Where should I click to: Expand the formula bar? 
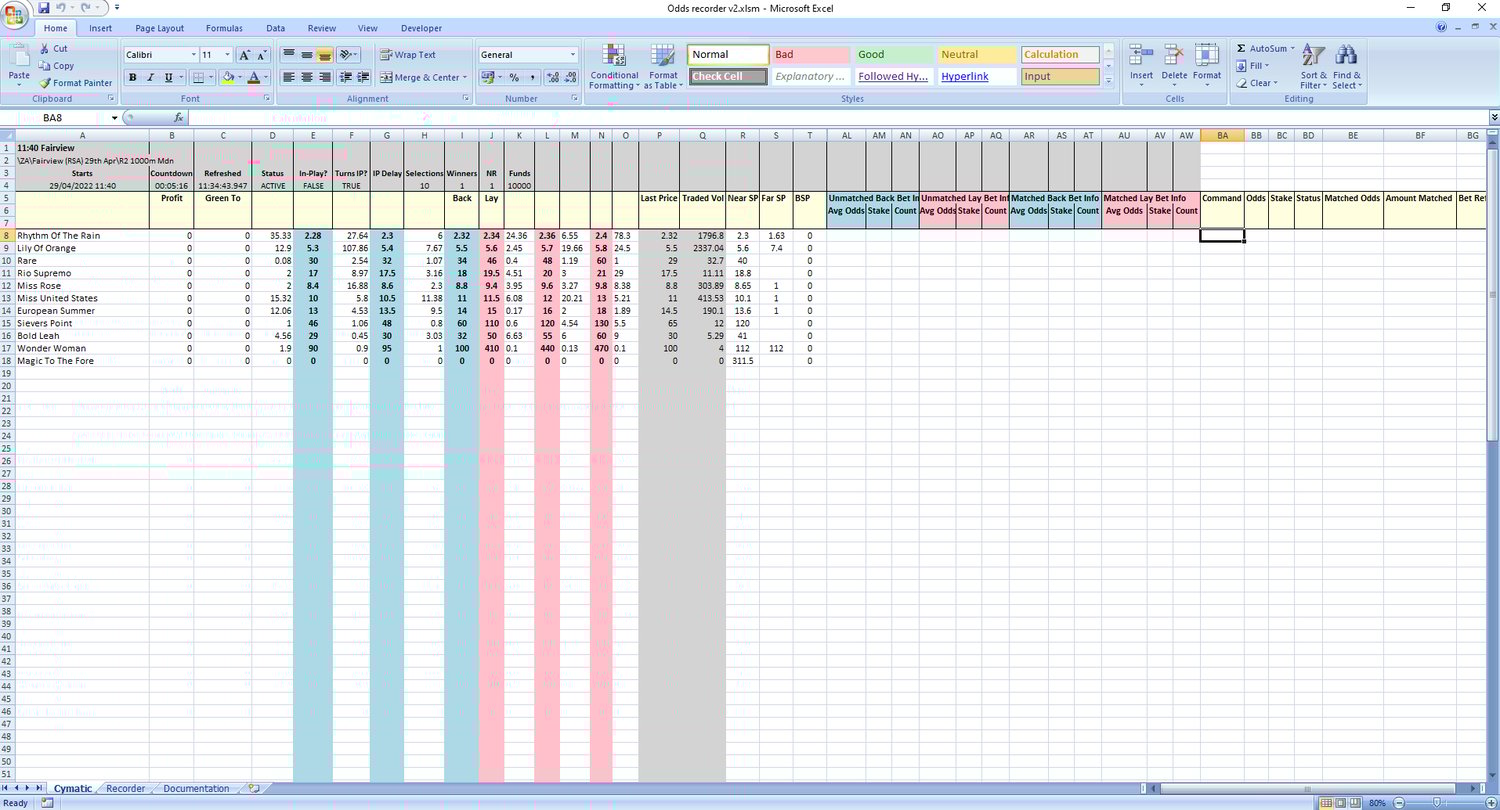point(1494,118)
